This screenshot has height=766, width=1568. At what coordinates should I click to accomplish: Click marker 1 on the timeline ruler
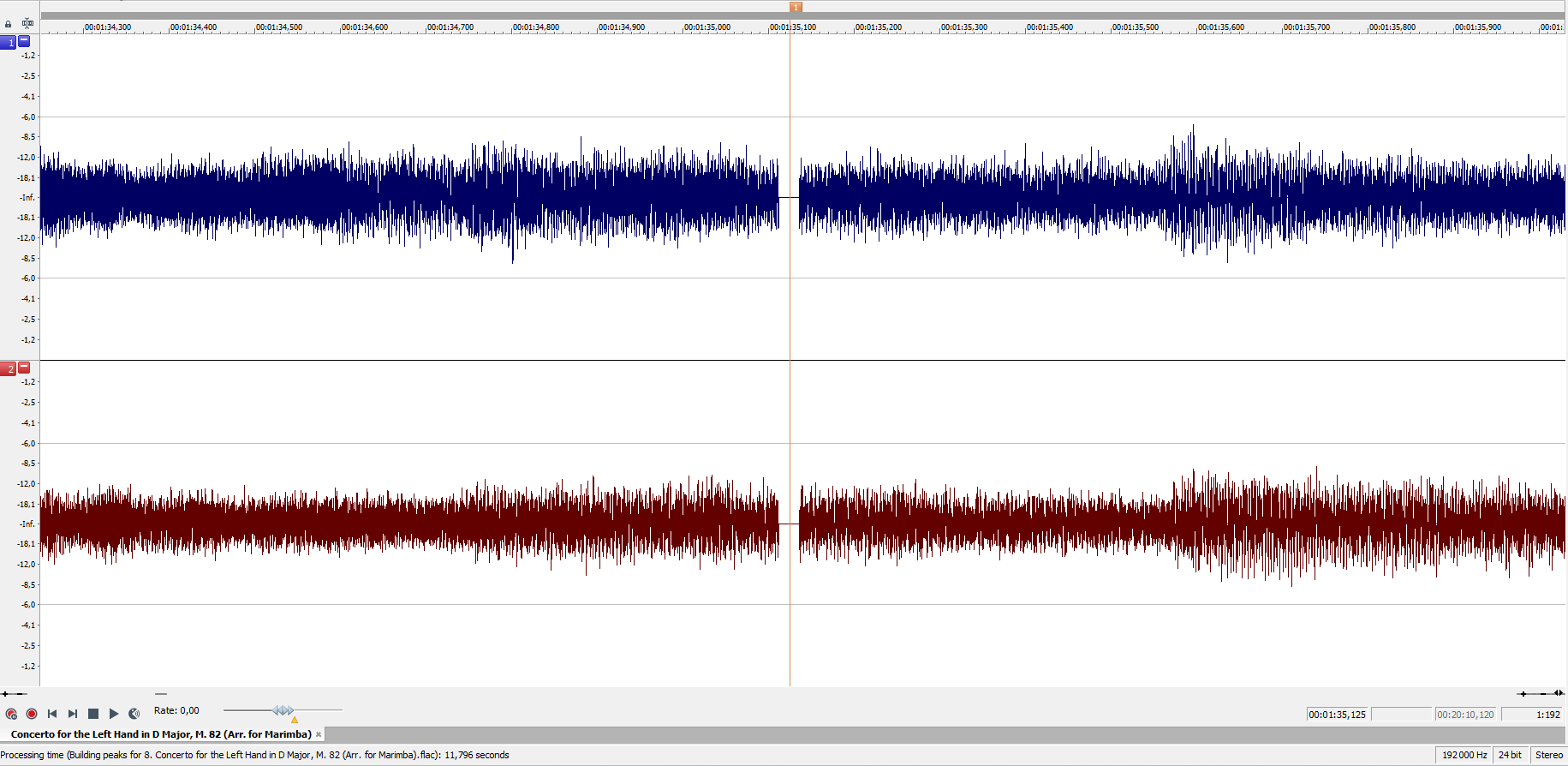tap(796, 7)
